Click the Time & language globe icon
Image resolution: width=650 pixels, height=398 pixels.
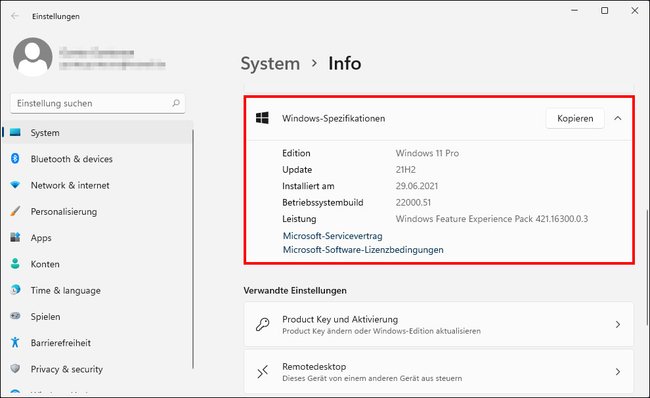click(x=15, y=290)
